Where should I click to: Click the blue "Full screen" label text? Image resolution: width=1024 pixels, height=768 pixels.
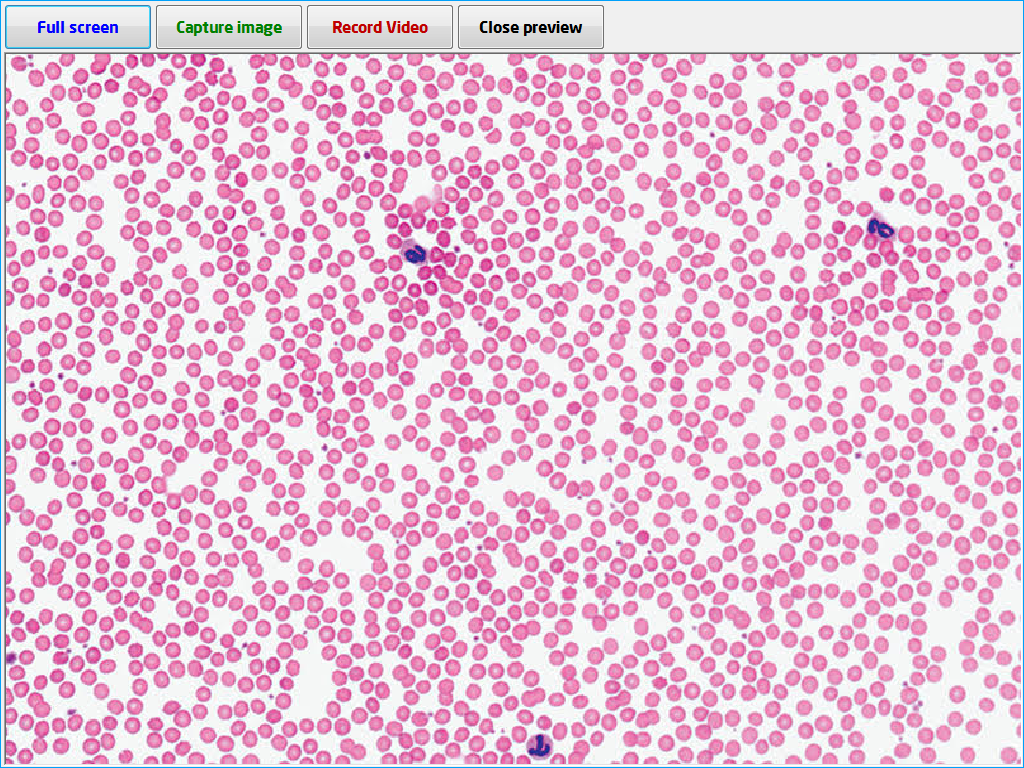coord(78,27)
